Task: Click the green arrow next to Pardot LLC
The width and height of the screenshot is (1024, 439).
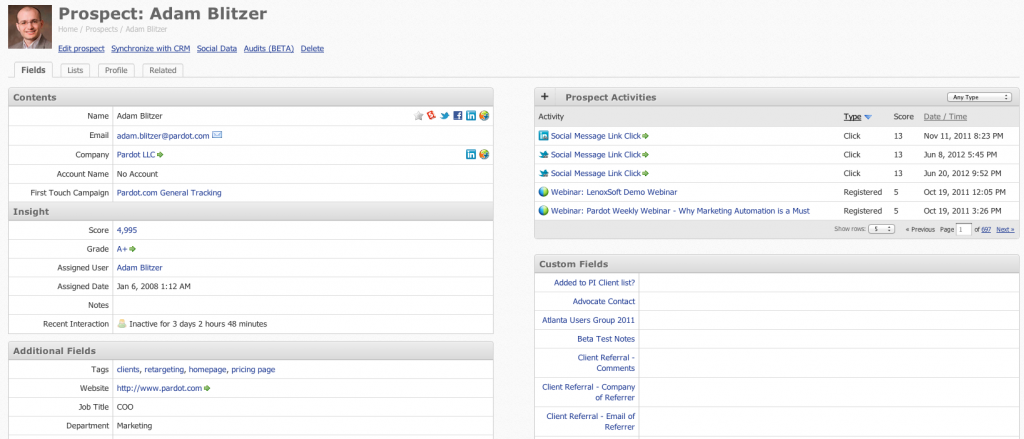Action: click(160, 155)
